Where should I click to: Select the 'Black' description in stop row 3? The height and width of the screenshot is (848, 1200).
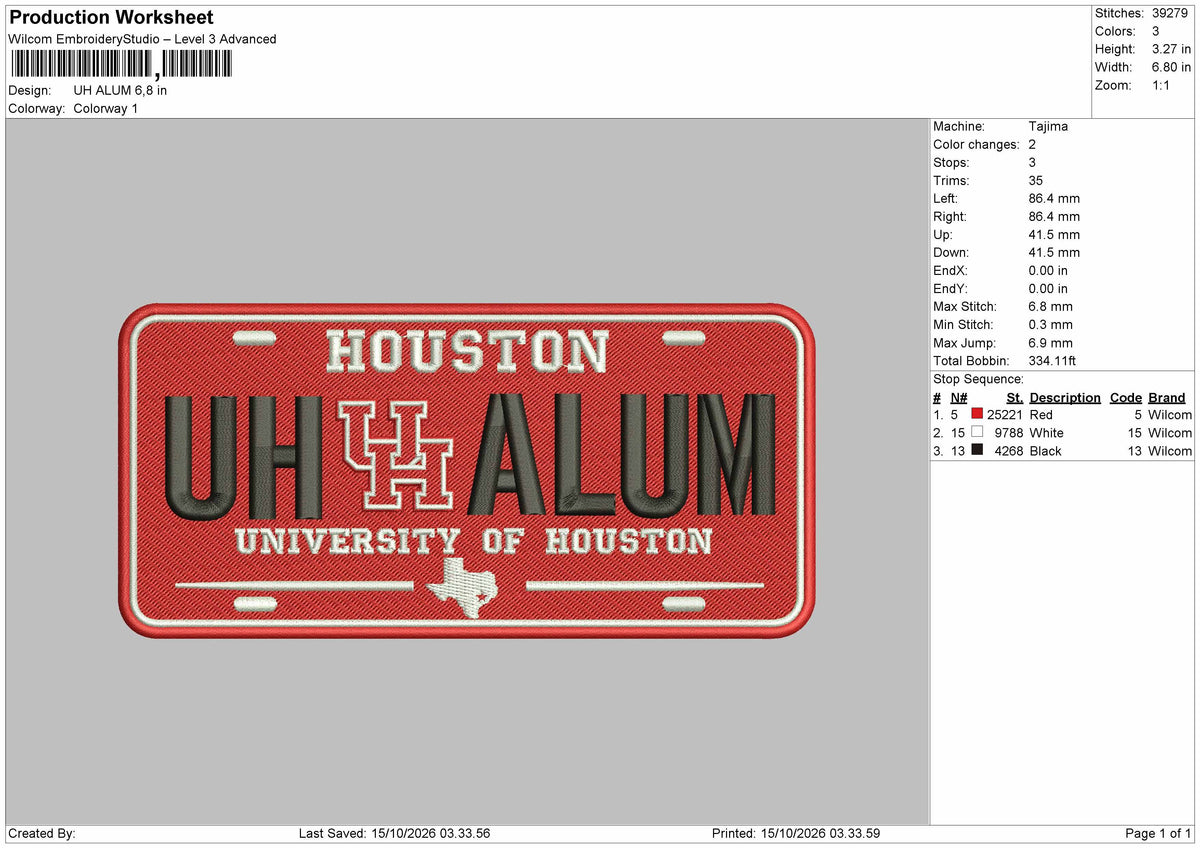pyautogui.click(x=1045, y=451)
